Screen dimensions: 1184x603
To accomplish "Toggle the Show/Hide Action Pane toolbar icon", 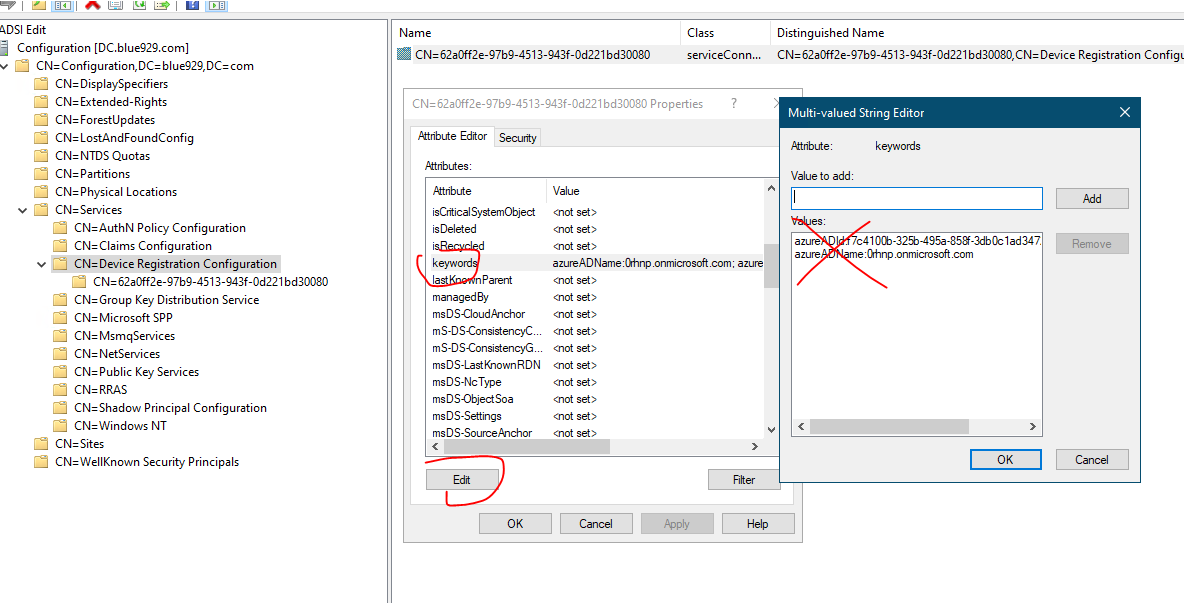I will click(x=217, y=5).
